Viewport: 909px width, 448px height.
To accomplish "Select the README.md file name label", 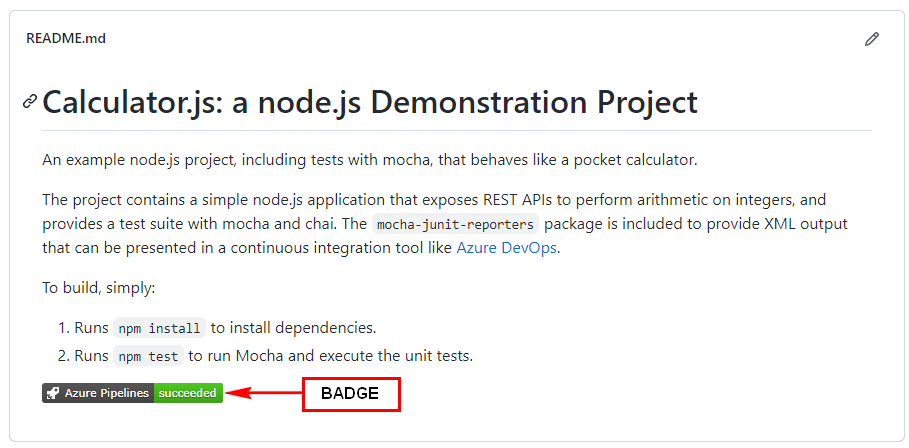I will click(x=66, y=39).
